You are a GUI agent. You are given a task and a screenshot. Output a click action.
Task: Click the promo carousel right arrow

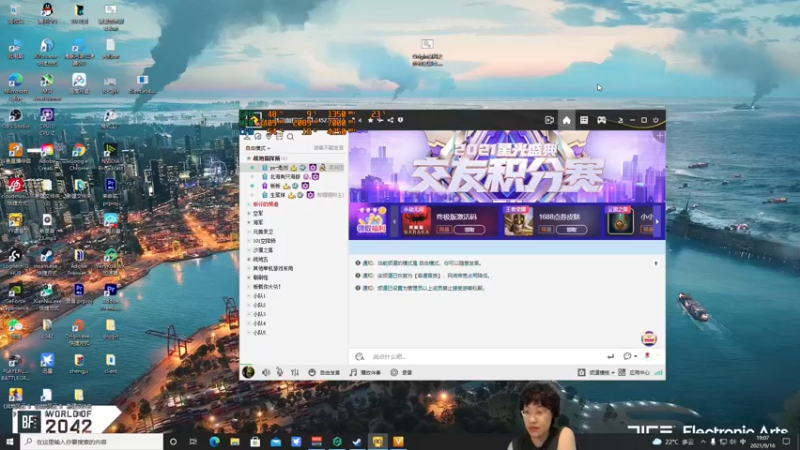[657, 221]
